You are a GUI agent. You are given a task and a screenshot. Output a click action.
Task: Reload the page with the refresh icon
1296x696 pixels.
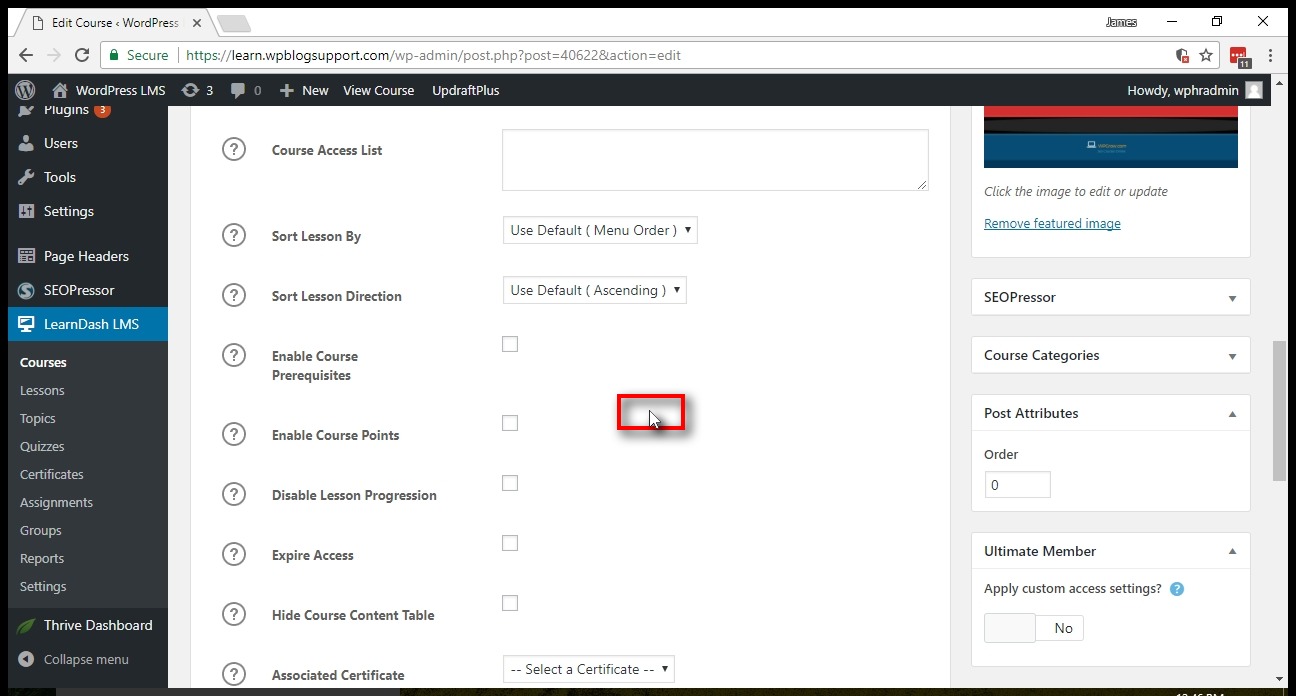click(82, 55)
